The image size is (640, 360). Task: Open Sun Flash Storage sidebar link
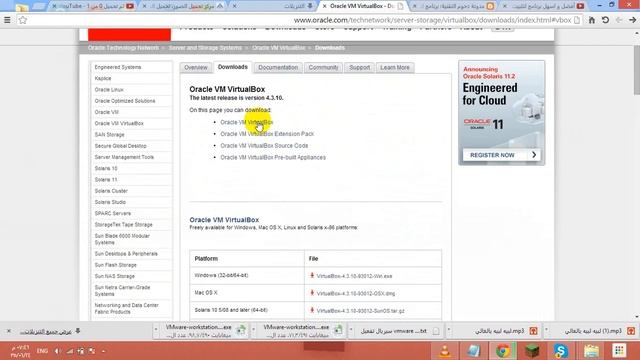pos(116,265)
